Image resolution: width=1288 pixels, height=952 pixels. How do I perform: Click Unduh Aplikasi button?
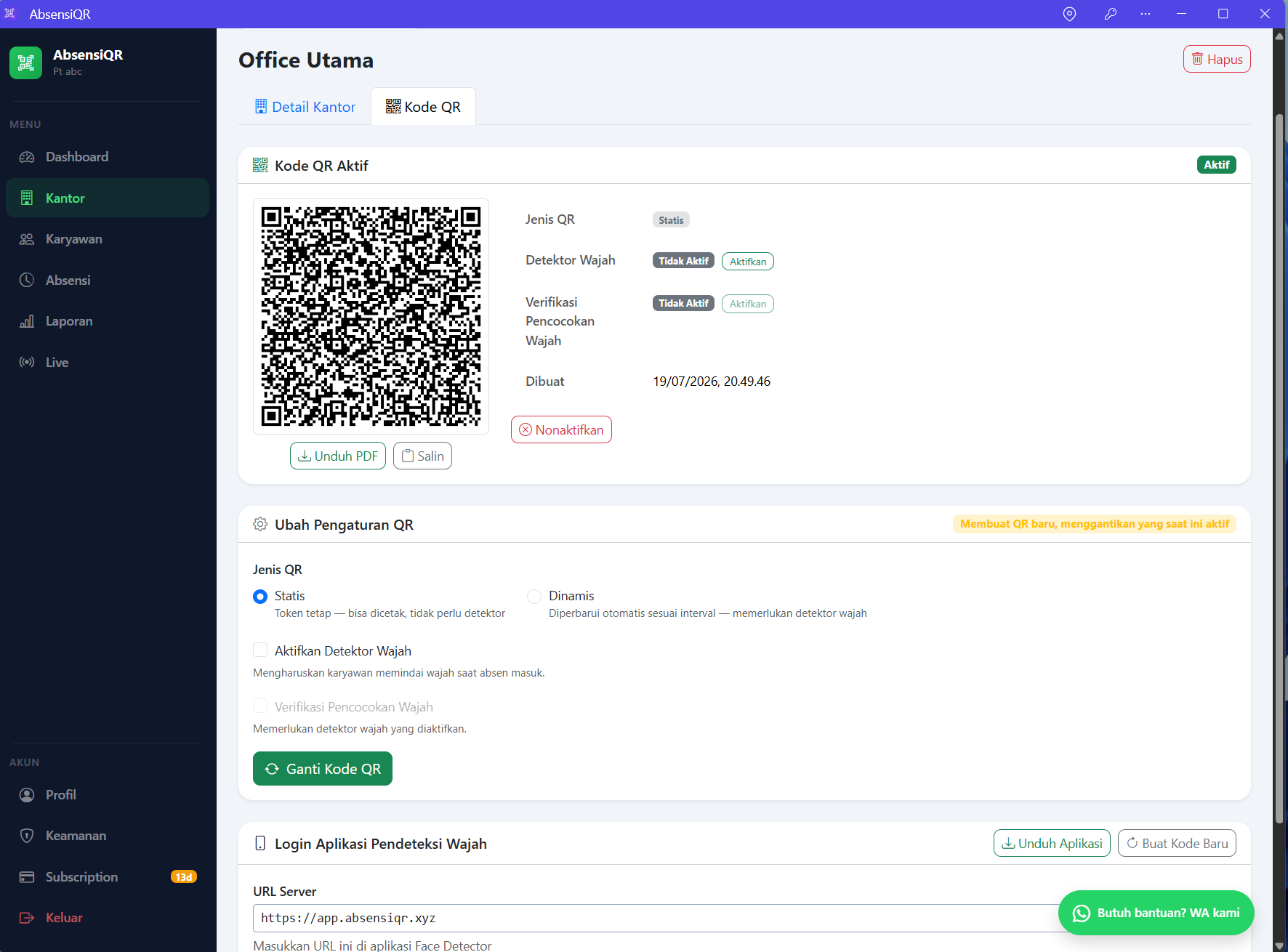(1052, 843)
